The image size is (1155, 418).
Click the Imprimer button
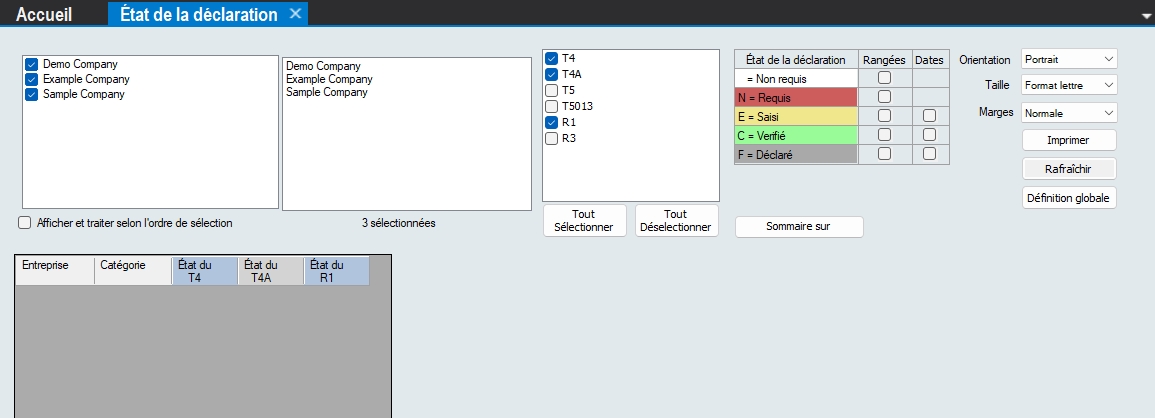point(1068,140)
